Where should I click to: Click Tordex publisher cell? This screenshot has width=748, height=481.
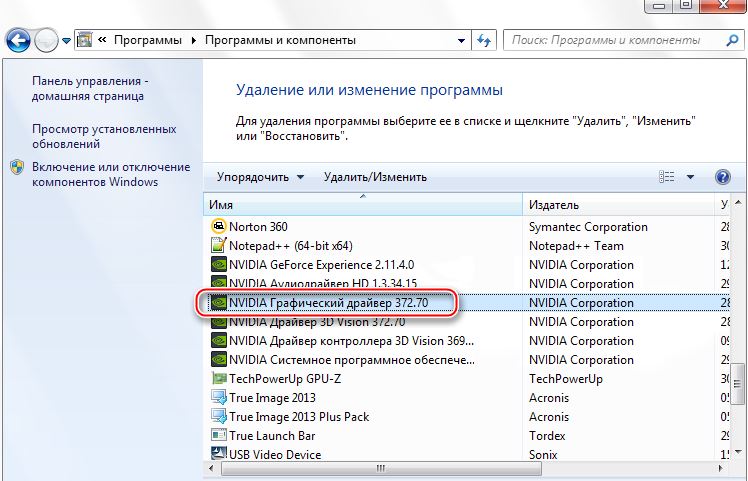click(547, 436)
